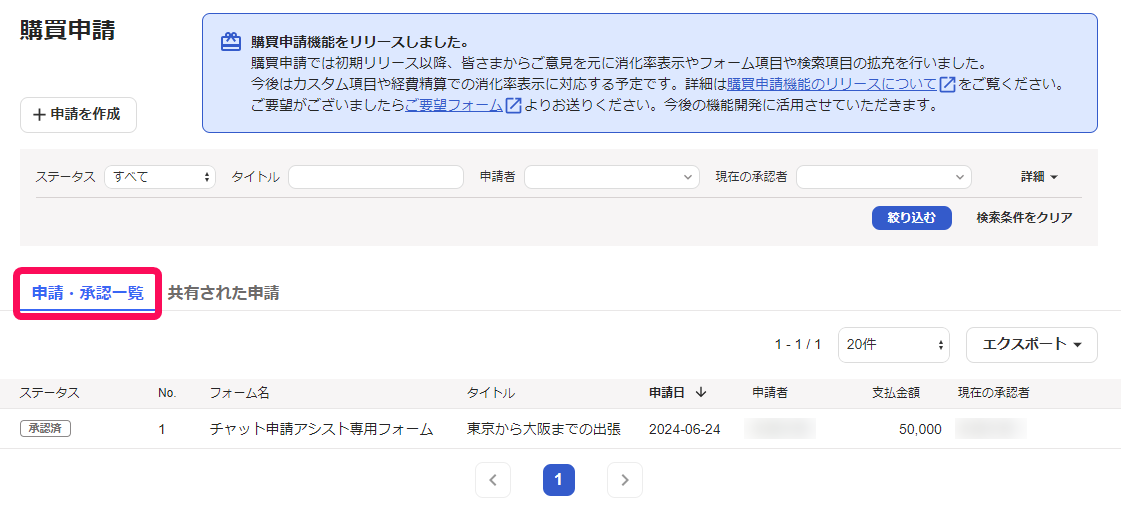Select page 1 in pagination
Screen dimensions: 1121x513
(559, 480)
